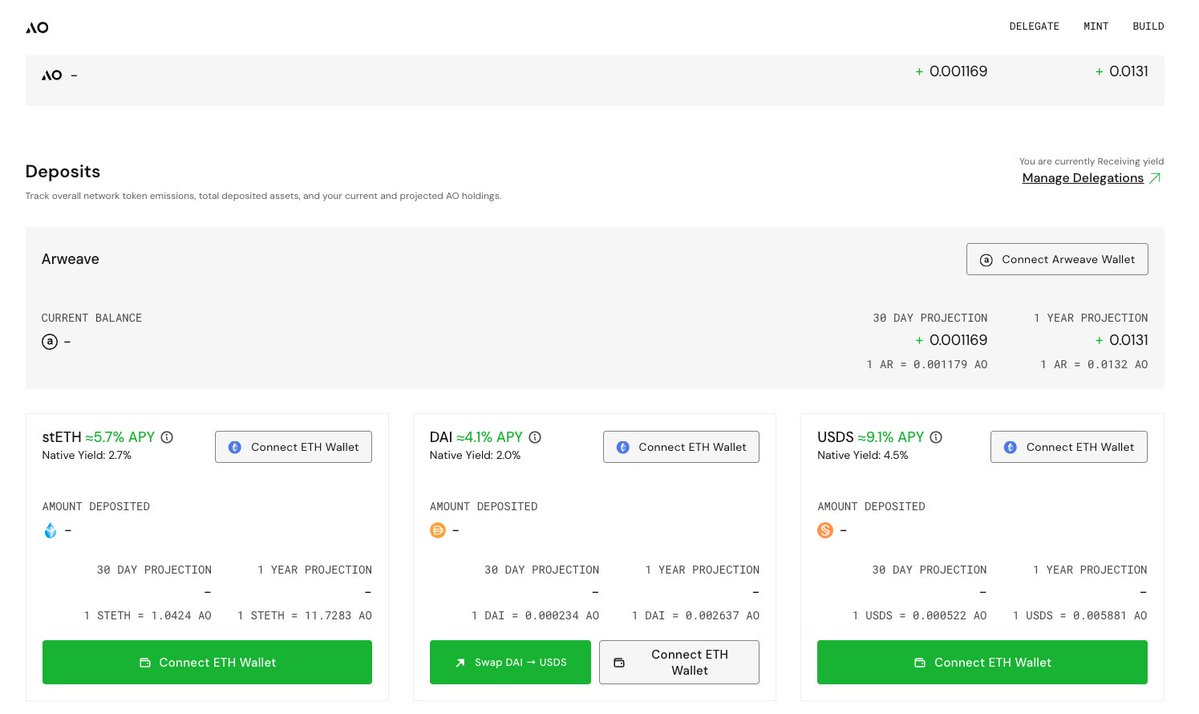
Task: Click green Connect ETH Wallet under stETH
Action: coord(207,662)
